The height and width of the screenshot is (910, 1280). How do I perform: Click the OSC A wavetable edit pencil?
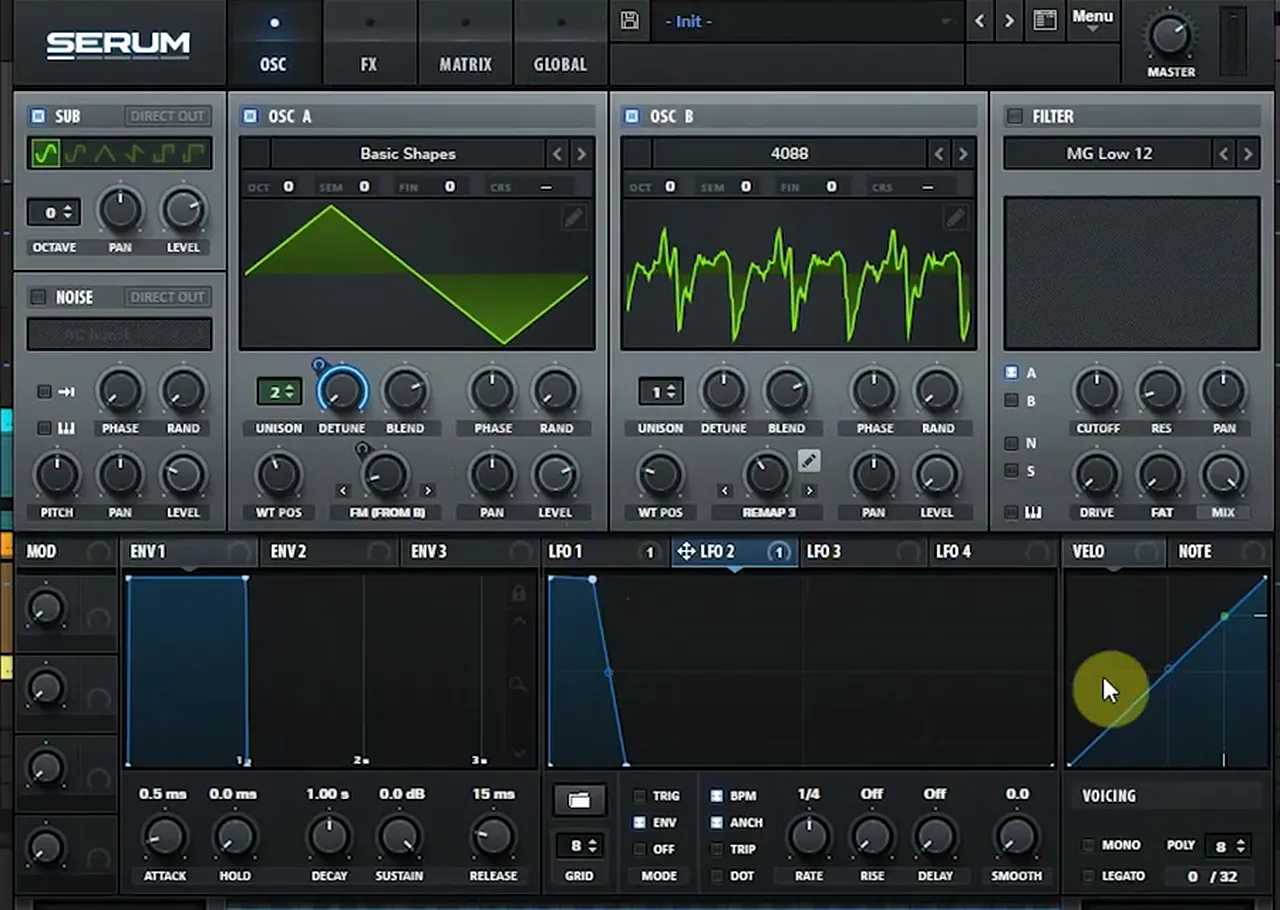(574, 217)
